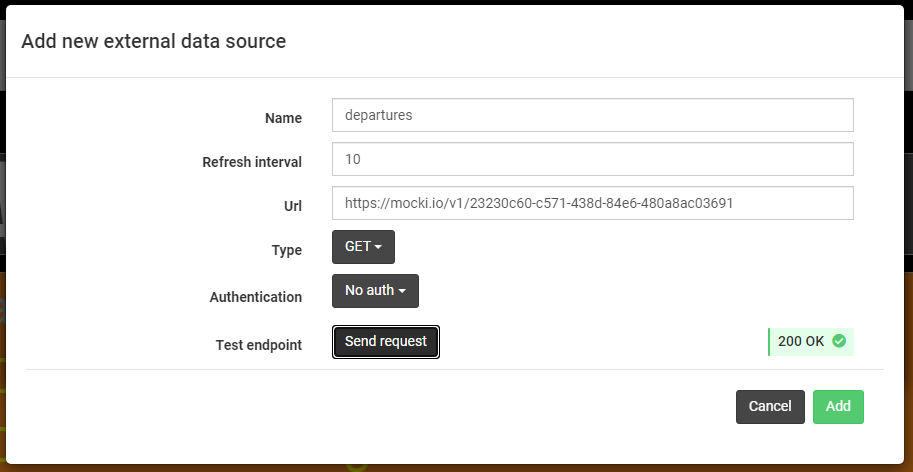Click the Authentication label text
The width and height of the screenshot is (913, 472).
tap(256, 297)
